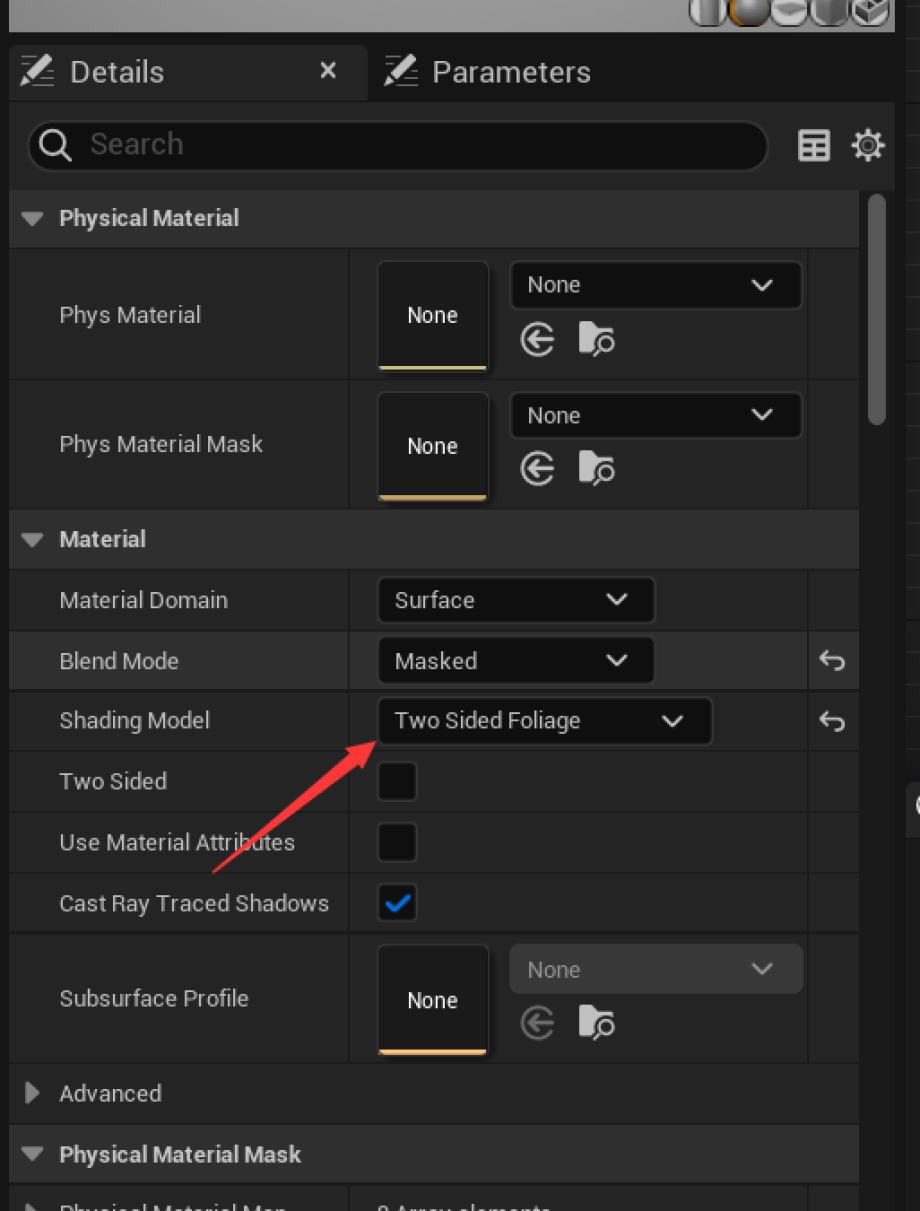
Task: Collapse the Material section
Action: (x=33, y=539)
